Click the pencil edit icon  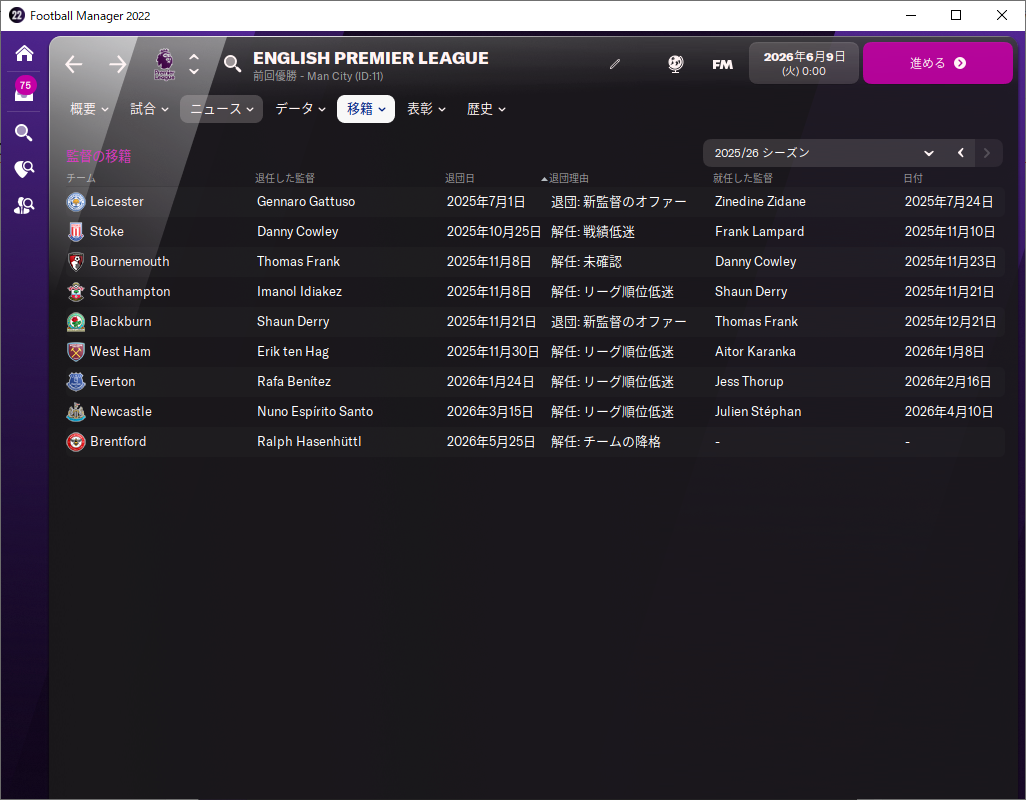(x=614, y=64)
